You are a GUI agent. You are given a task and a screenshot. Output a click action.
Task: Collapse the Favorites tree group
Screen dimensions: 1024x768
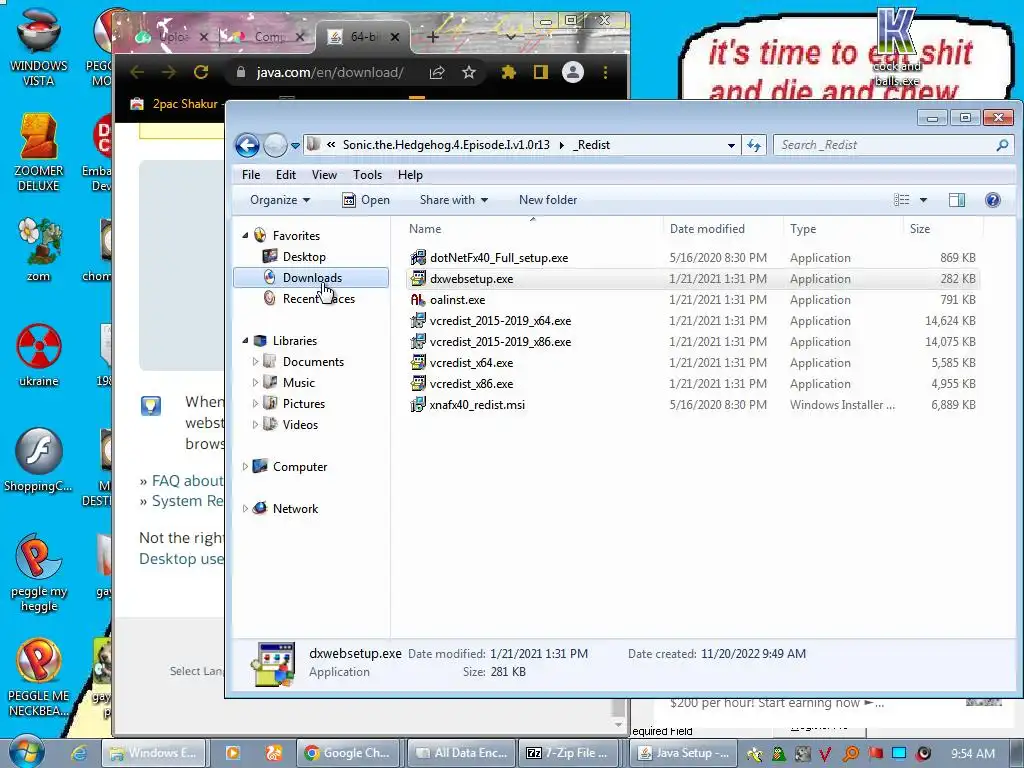pos(245,235)
